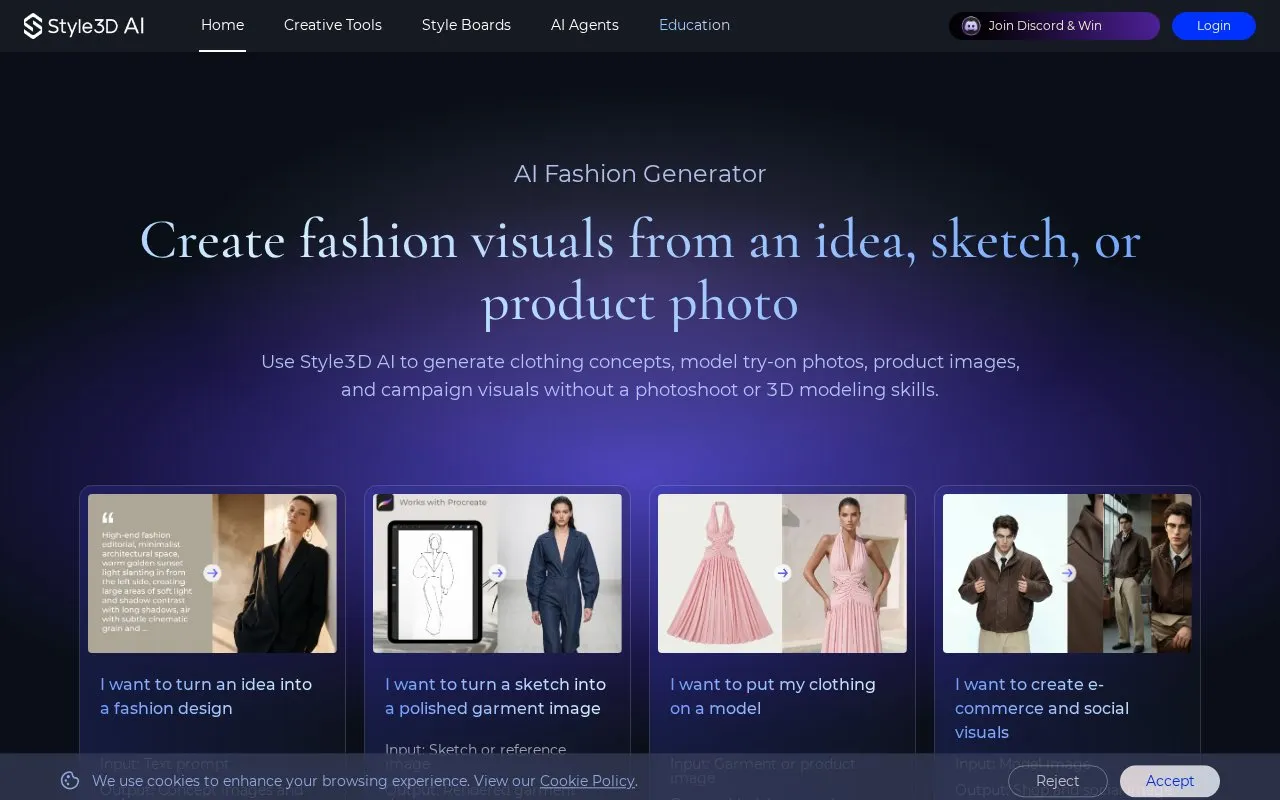Click the 'AI Fashion Generator' subtitle text

tap(640, 173)
